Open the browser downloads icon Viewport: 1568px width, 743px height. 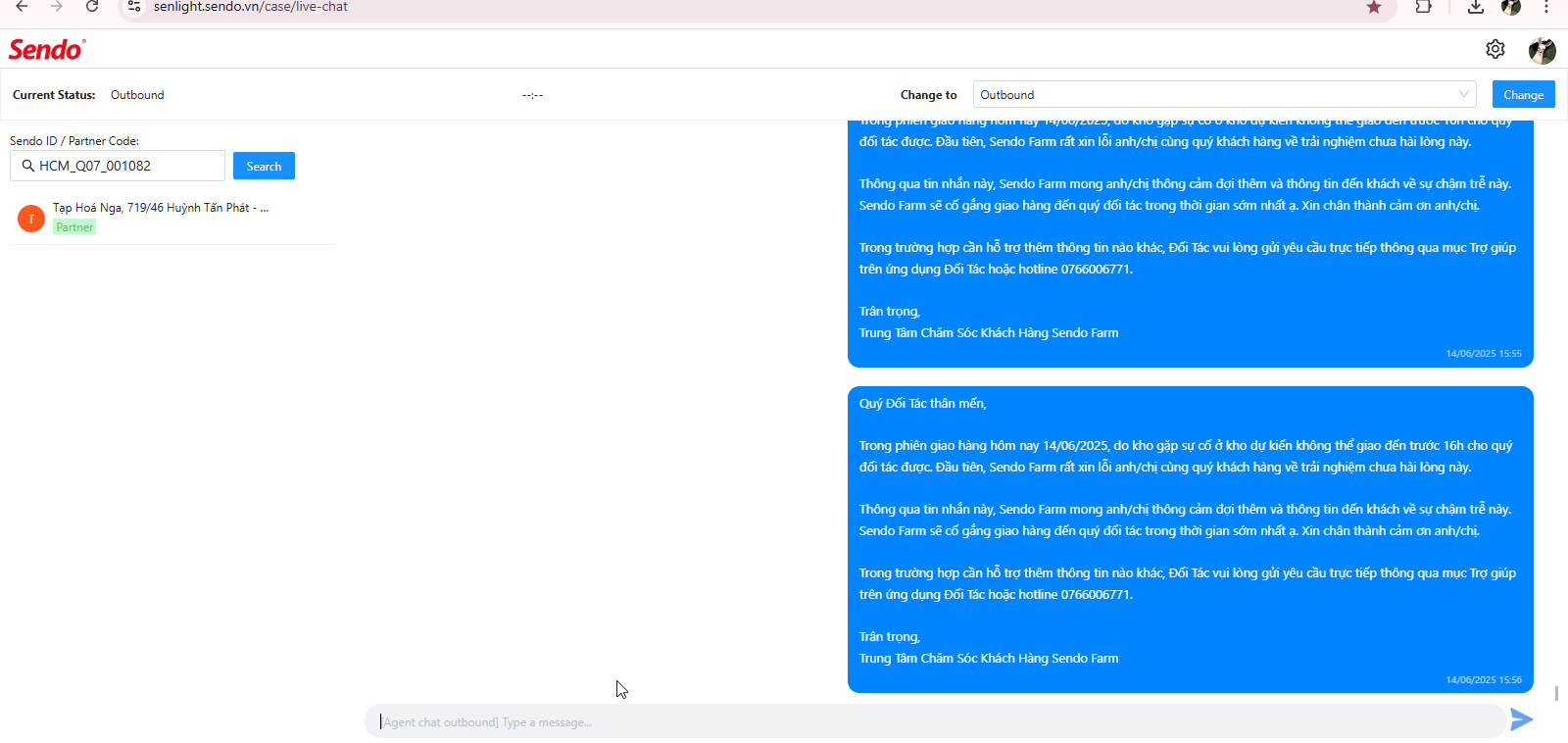tap(1476, 7)
